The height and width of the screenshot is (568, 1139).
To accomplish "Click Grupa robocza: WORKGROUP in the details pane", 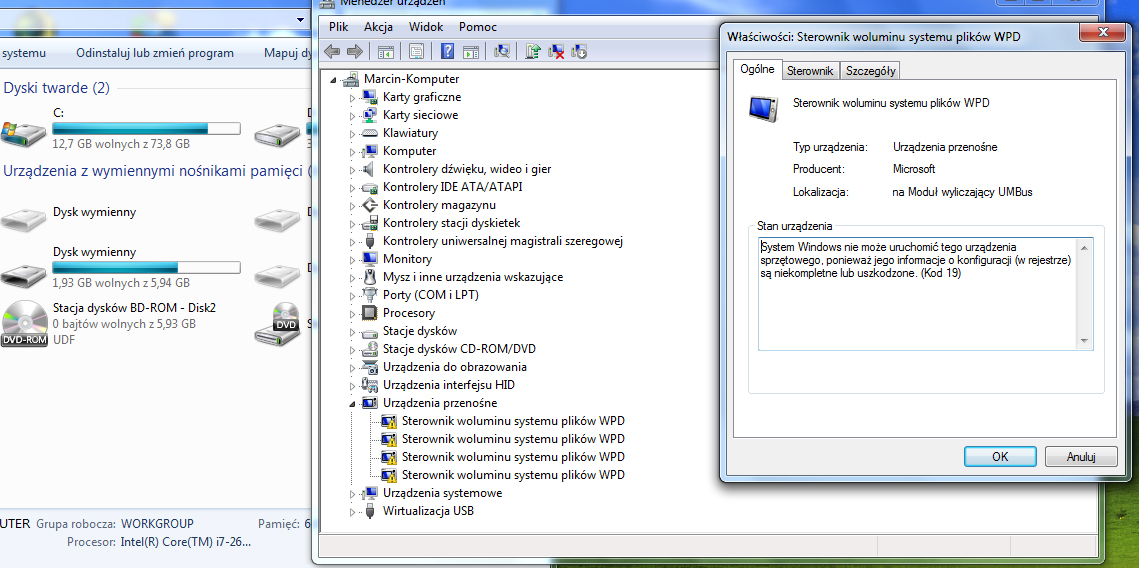I will click(115, 523).
